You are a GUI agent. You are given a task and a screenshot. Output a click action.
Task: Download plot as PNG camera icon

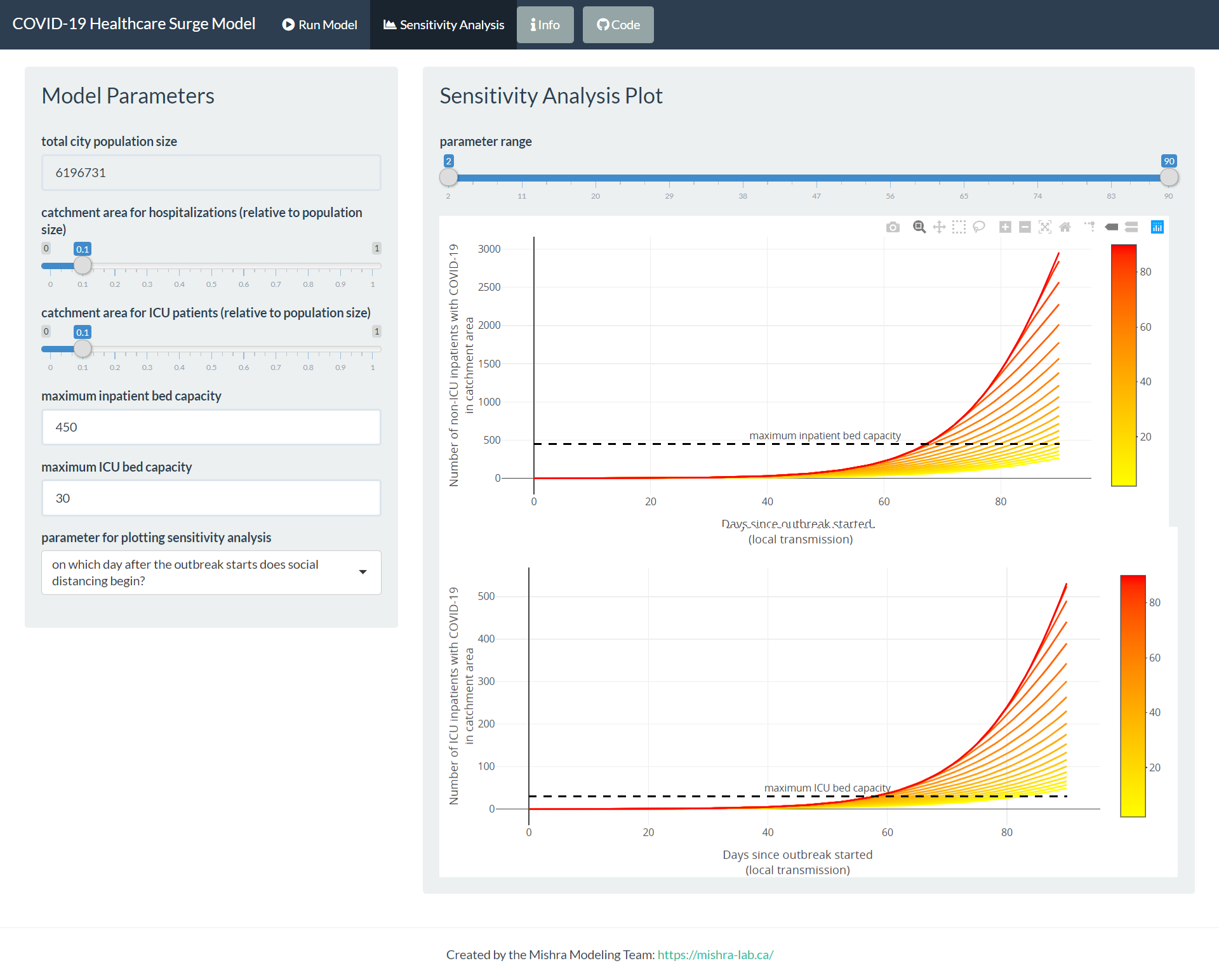click(x=893, y=227)
